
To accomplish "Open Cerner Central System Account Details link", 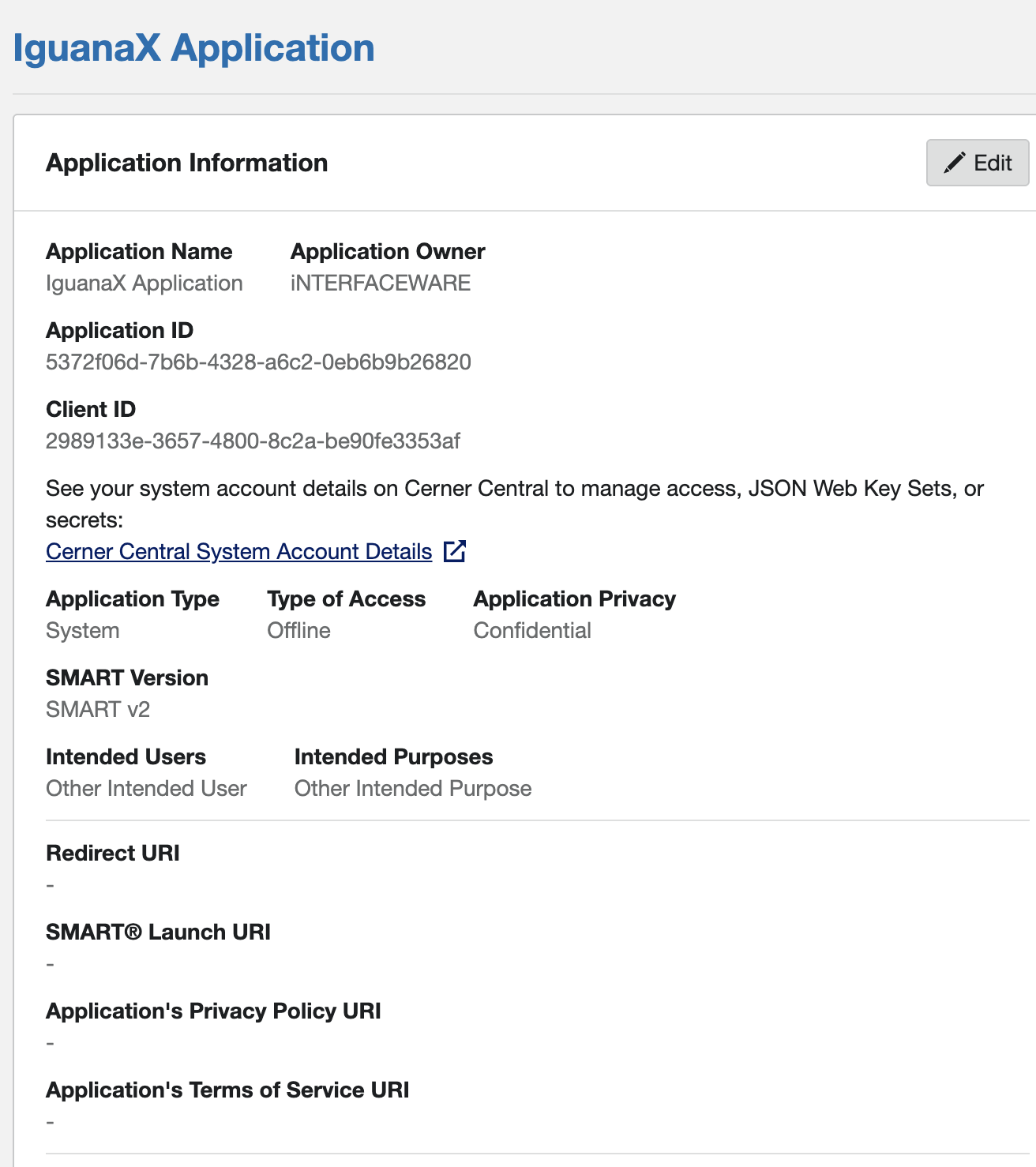I will coord(238,551).
